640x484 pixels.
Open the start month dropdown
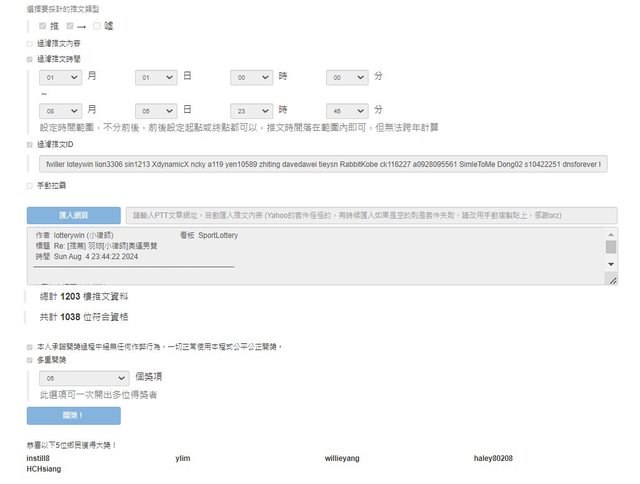[60, 76]
